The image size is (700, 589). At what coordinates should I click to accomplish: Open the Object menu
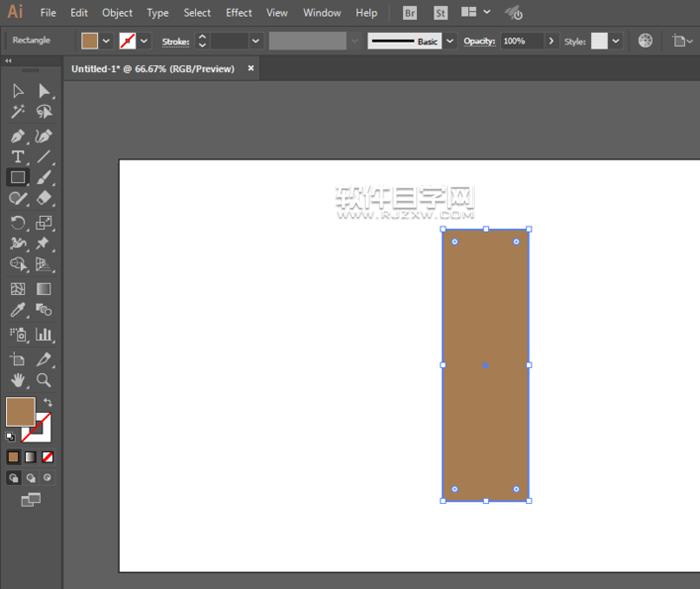click(x=117, y=13)
